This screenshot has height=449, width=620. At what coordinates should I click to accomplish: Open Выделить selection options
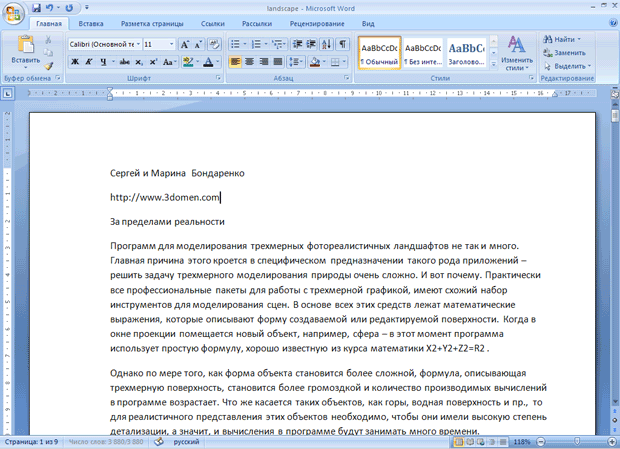click(x=568, y=66)
